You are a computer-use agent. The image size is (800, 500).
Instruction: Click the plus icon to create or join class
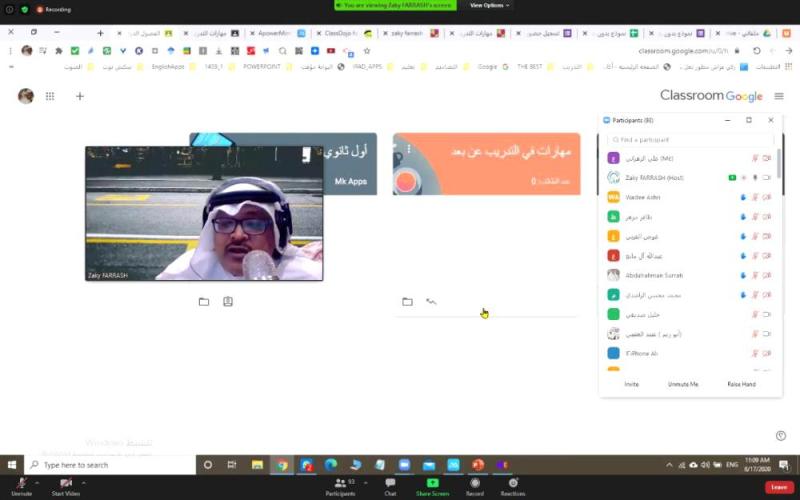coord(80,96)
